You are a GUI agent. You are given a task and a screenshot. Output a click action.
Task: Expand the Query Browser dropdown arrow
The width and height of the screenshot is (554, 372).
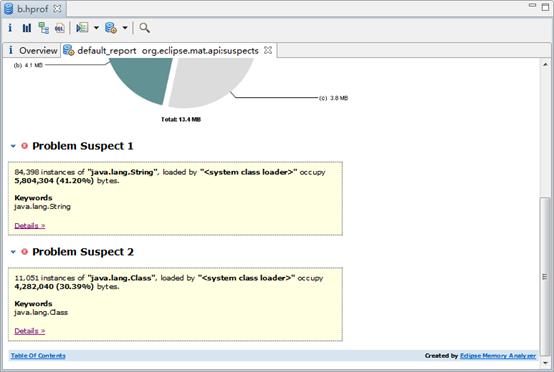[x=125, y=28]
